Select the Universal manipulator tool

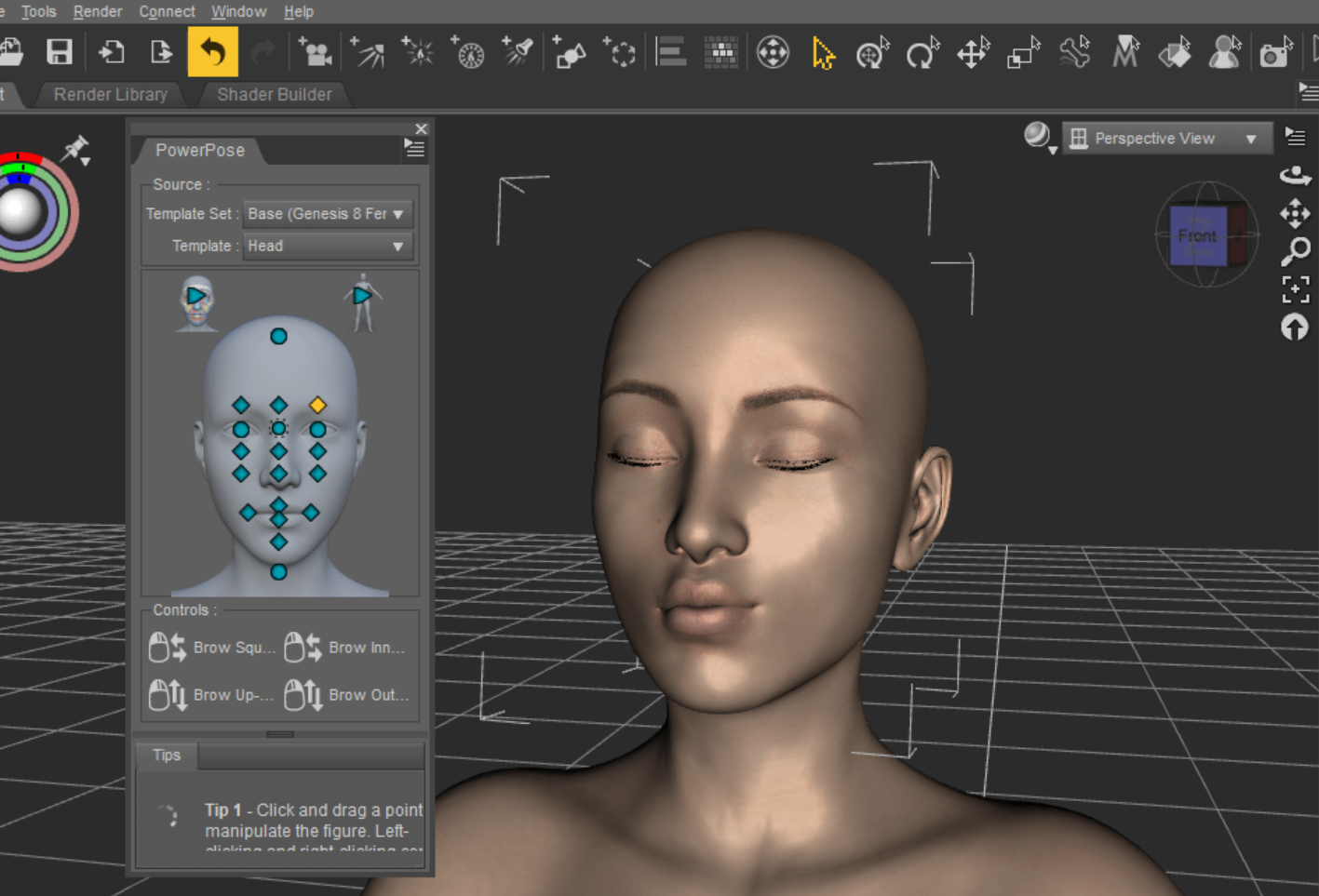(870, 54)
